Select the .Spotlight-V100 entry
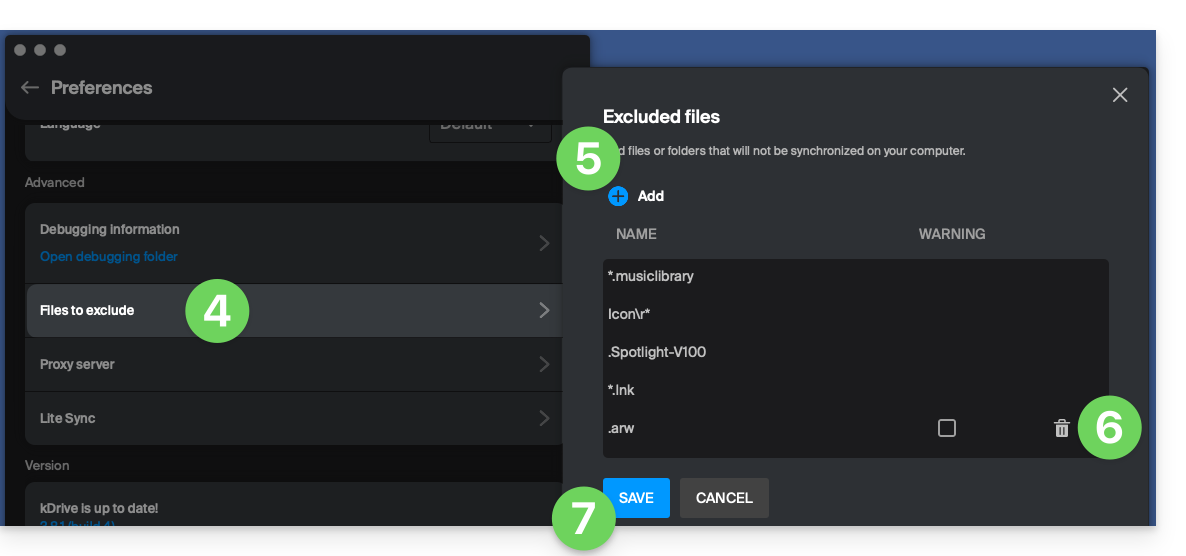 click(x=657, y=352)
